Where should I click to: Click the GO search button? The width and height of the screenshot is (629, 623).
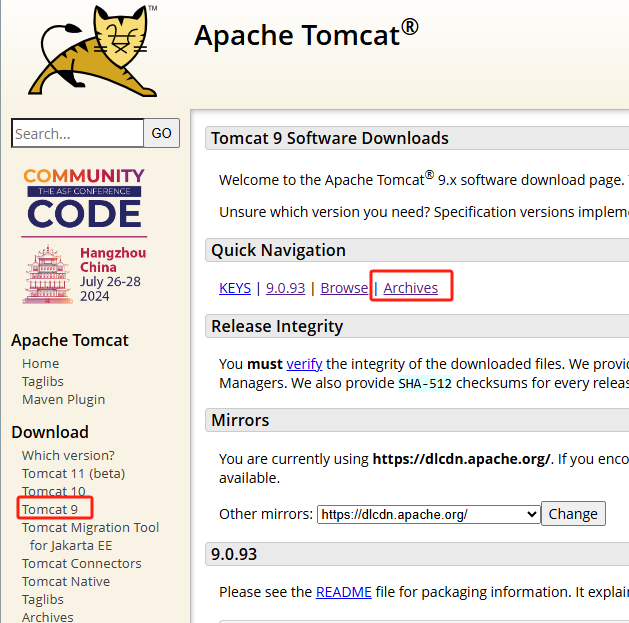click(162, 133)
